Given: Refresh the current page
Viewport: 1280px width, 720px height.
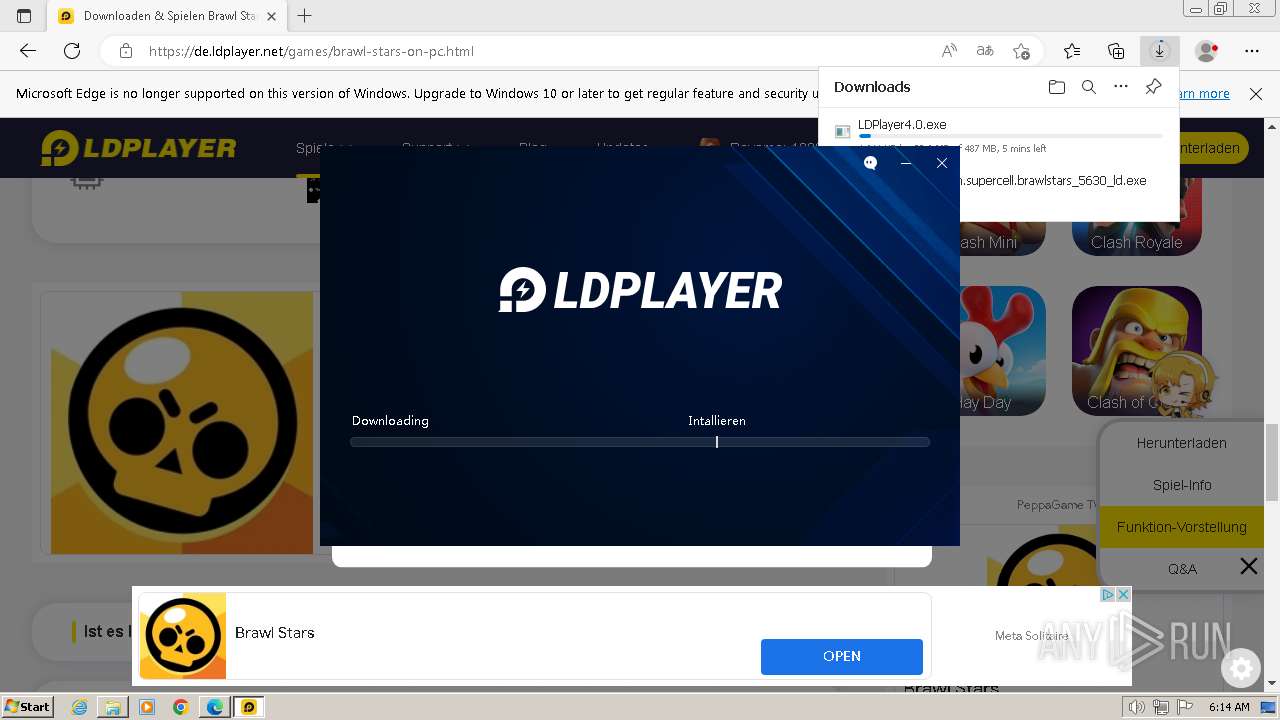Looking at the screenshot, I should pos(72,51).
